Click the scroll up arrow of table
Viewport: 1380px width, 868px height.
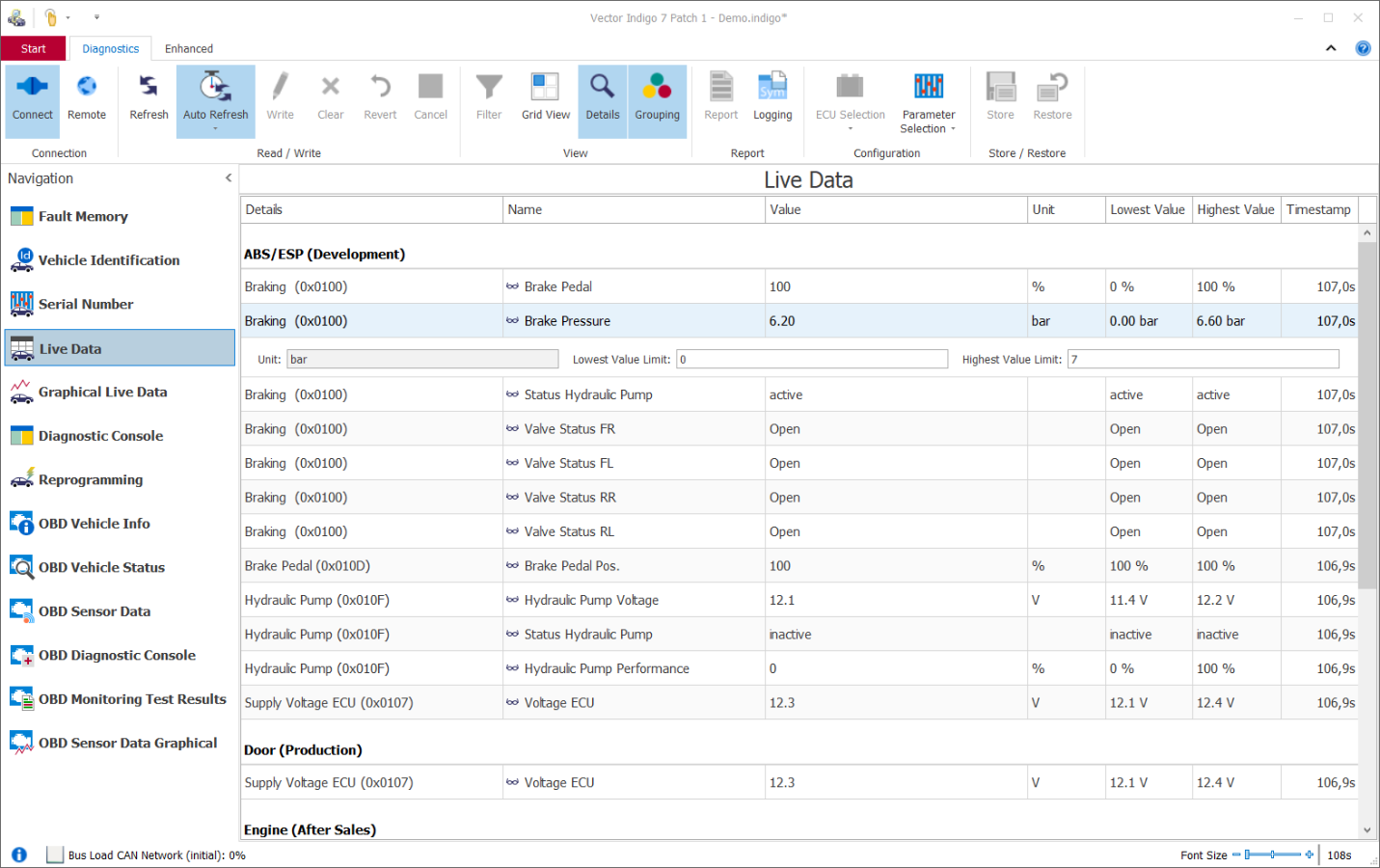(x=1367, y=233)
